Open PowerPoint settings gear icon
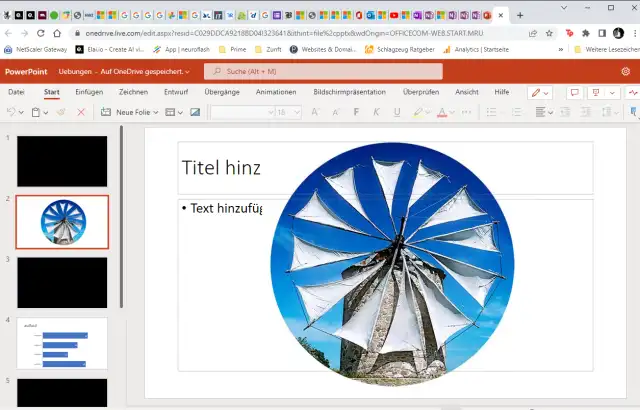Screen dimensions: 640x410 pos(626,71)
